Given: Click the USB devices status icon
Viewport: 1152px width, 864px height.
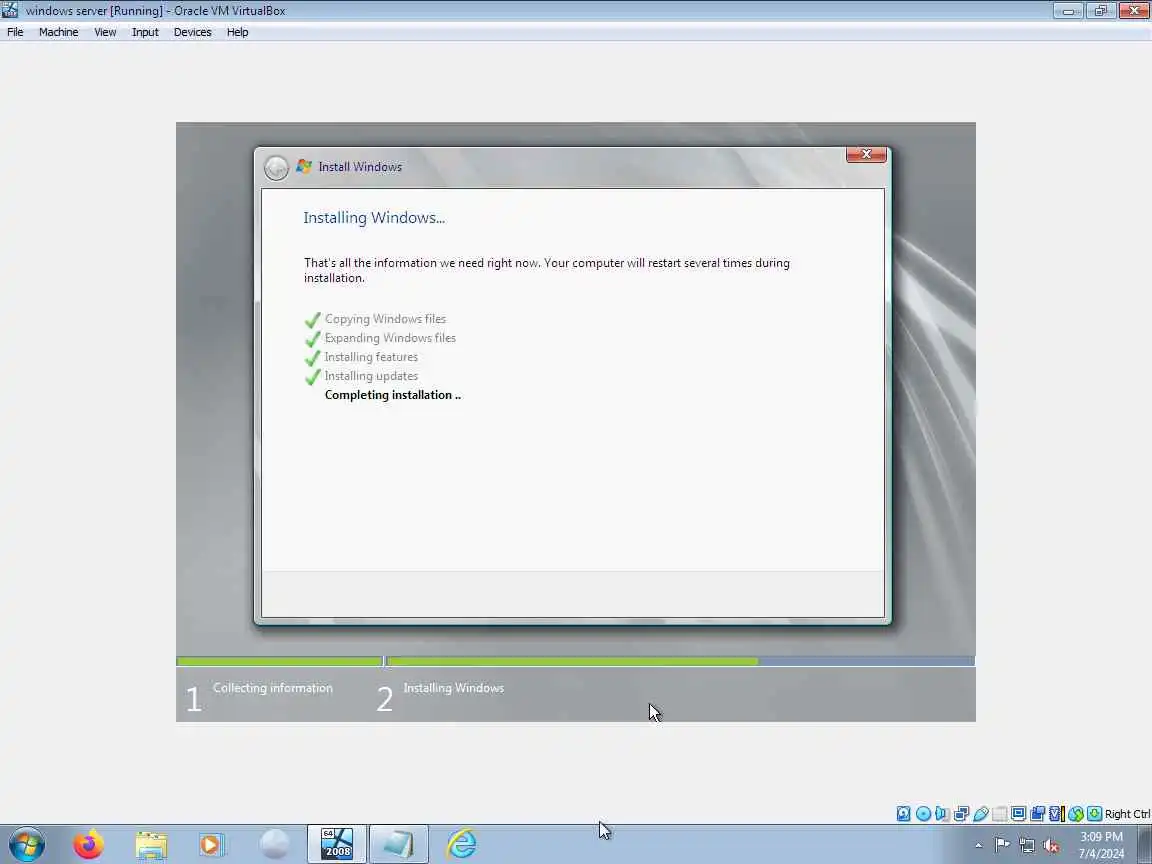Looking at the screenshot, I should coord(980,813).
